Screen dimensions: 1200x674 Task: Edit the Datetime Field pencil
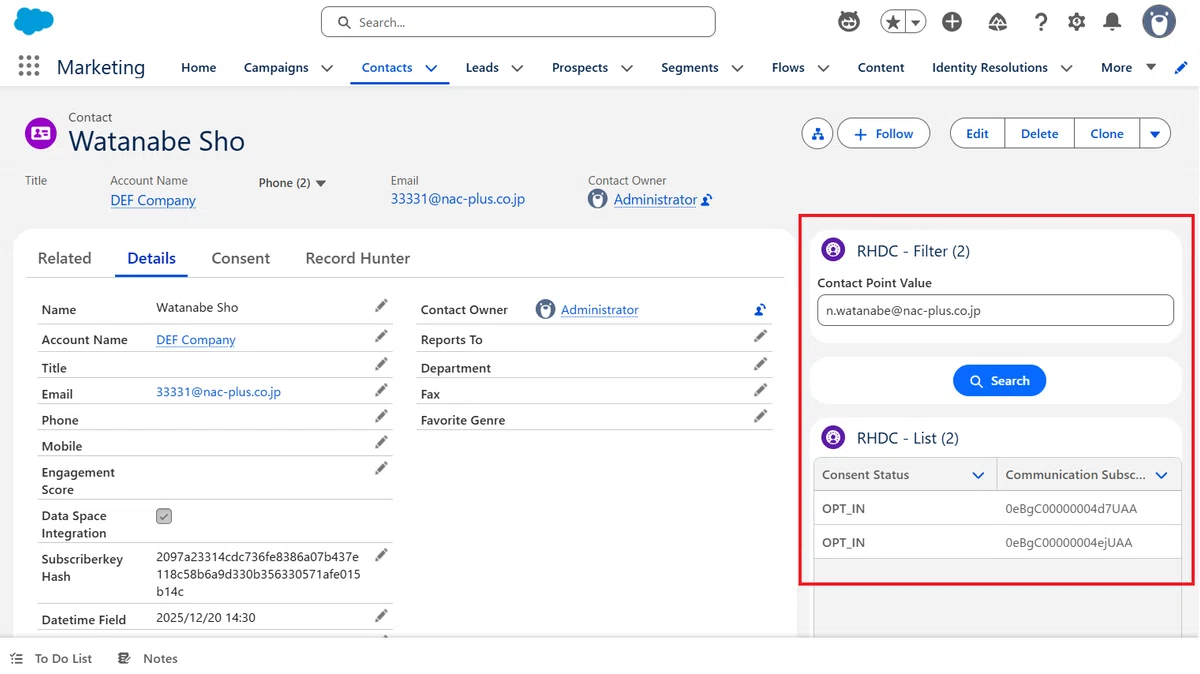pos(381,616)
